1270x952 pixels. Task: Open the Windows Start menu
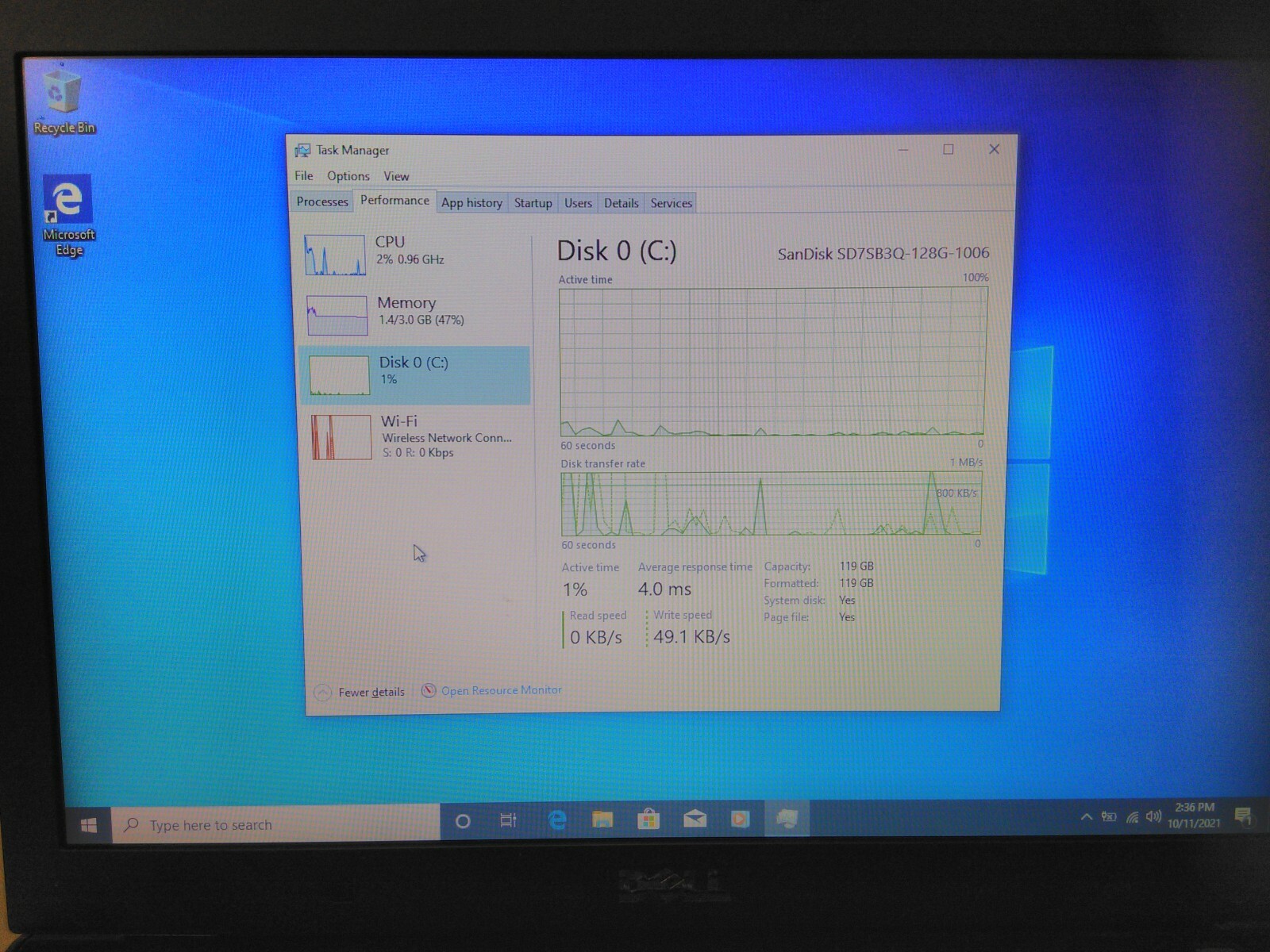pos(89,825)
